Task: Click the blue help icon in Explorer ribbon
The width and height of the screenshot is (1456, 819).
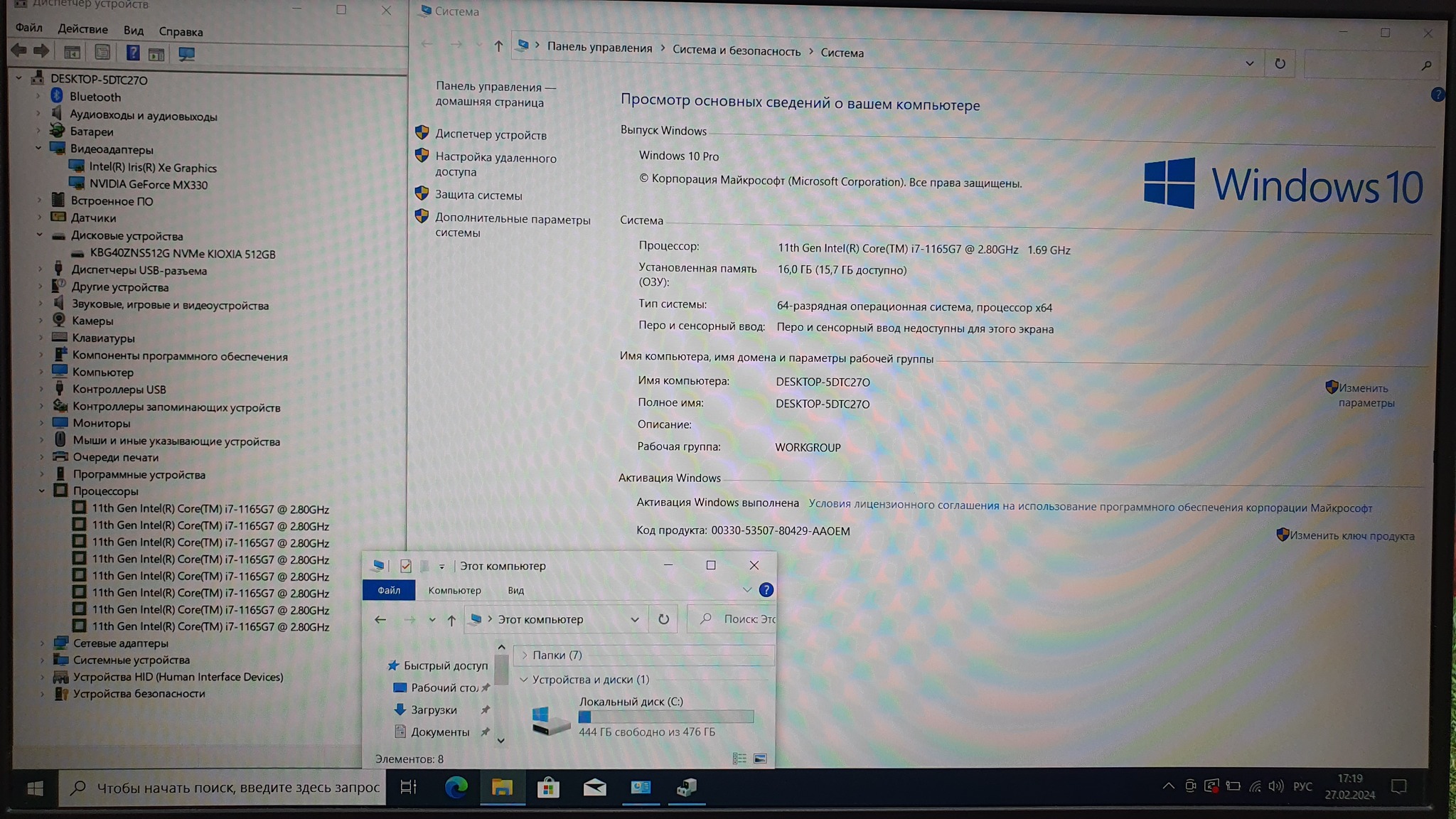Action: pos(766,590)
